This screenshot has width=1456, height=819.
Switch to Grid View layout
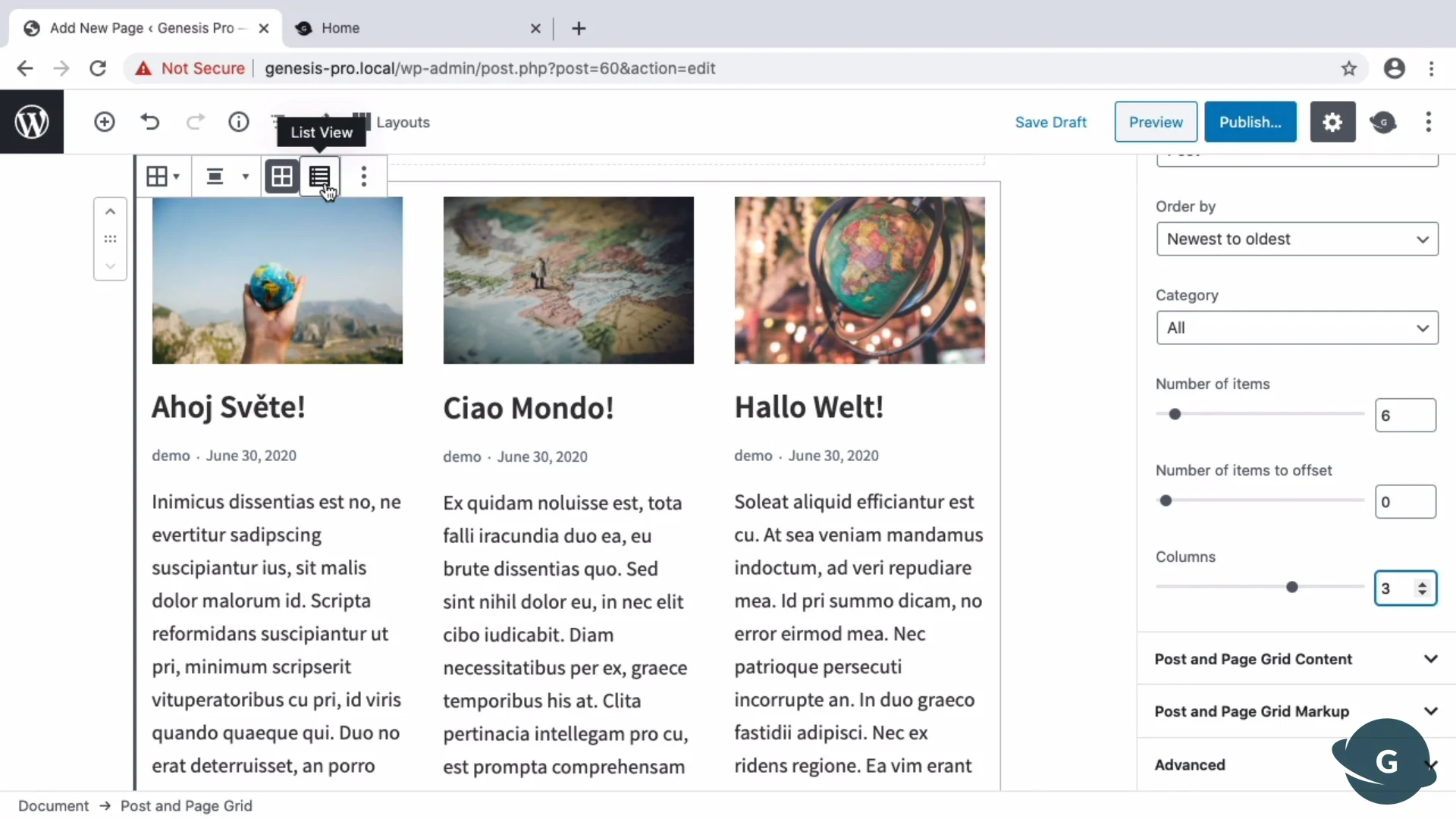281,177
